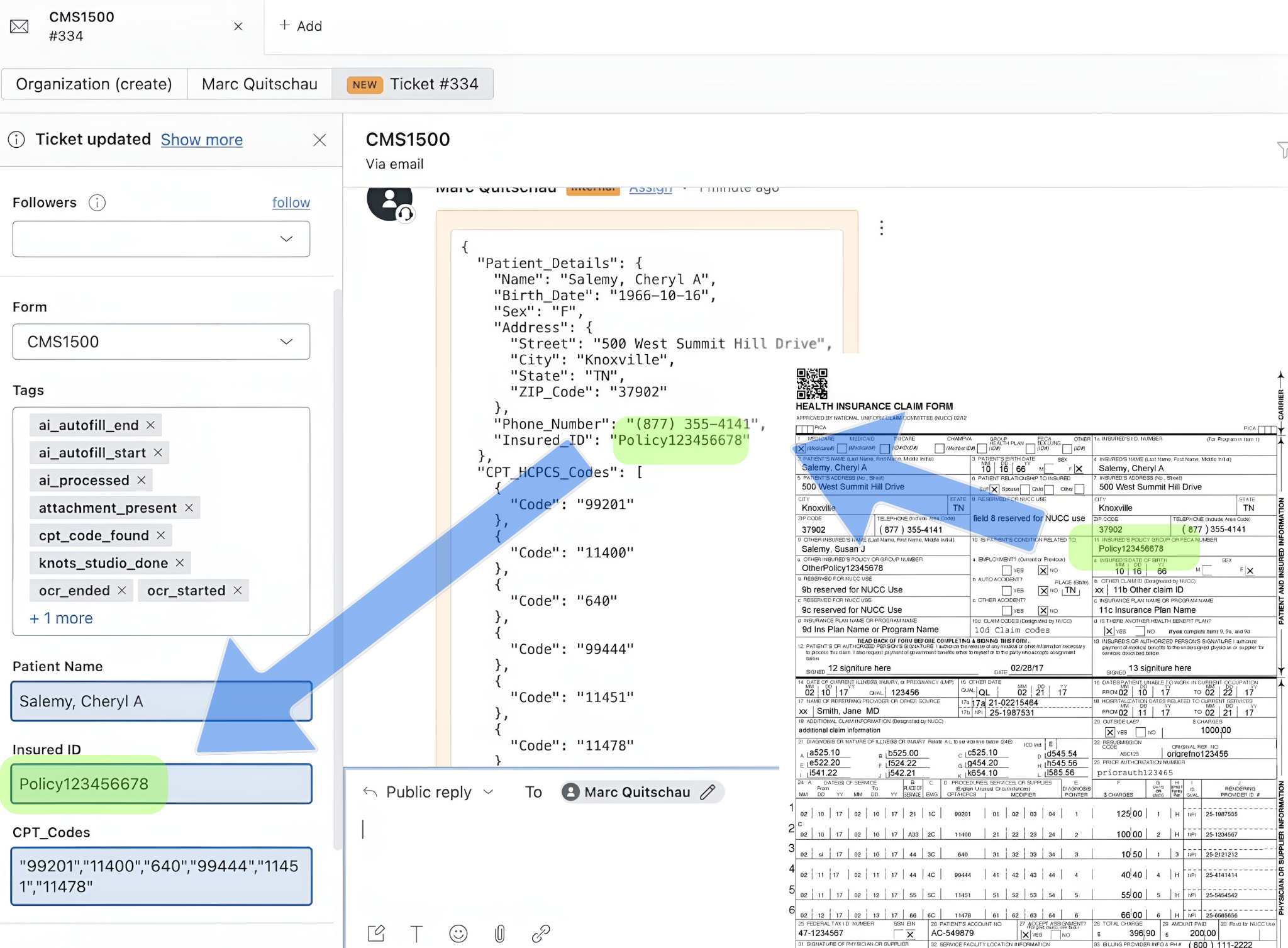This screenshot has width=1288, height=948.
Task: Remove the cpt_code_found tag
Action: coord(161,535)
